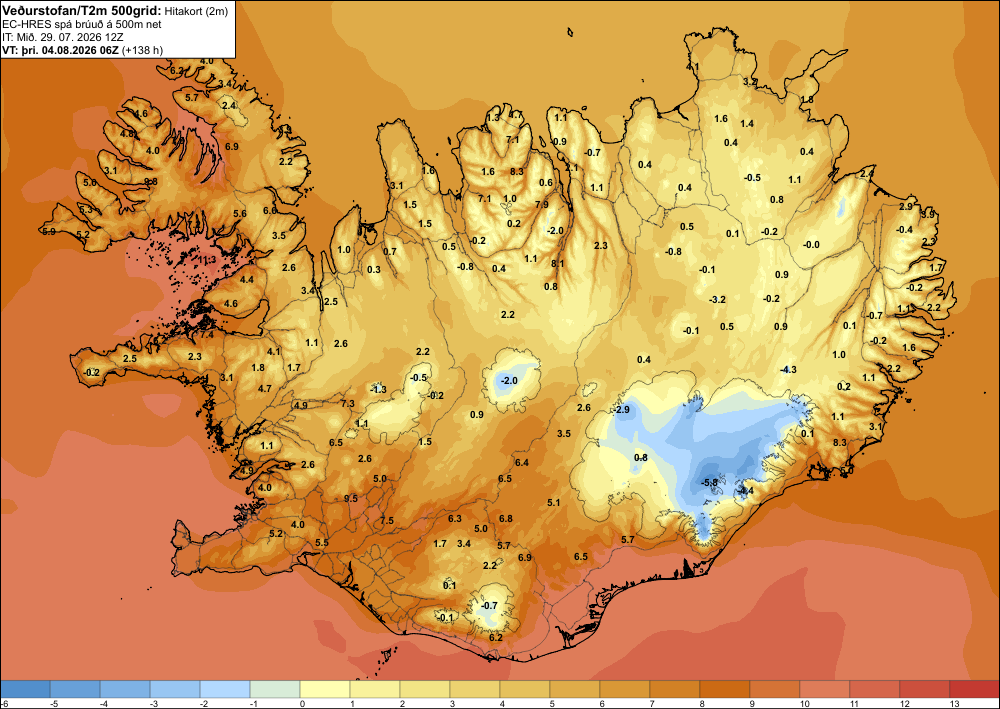
Task: Pick the light blue legend swatch between -2 and -1
Action: pyautogui.click(x=224, y=689)
